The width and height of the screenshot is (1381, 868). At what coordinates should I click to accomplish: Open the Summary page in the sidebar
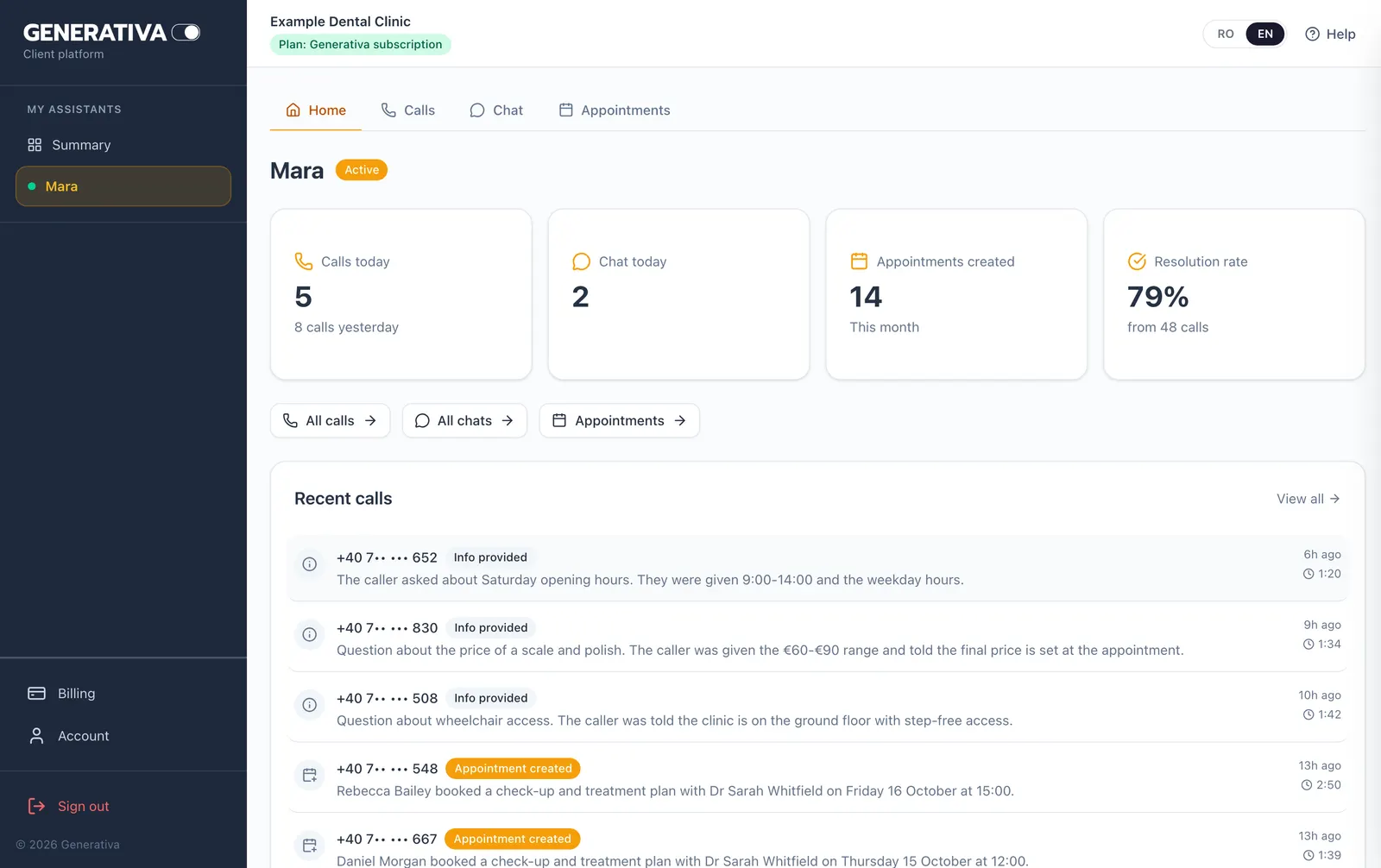[123, 145]
